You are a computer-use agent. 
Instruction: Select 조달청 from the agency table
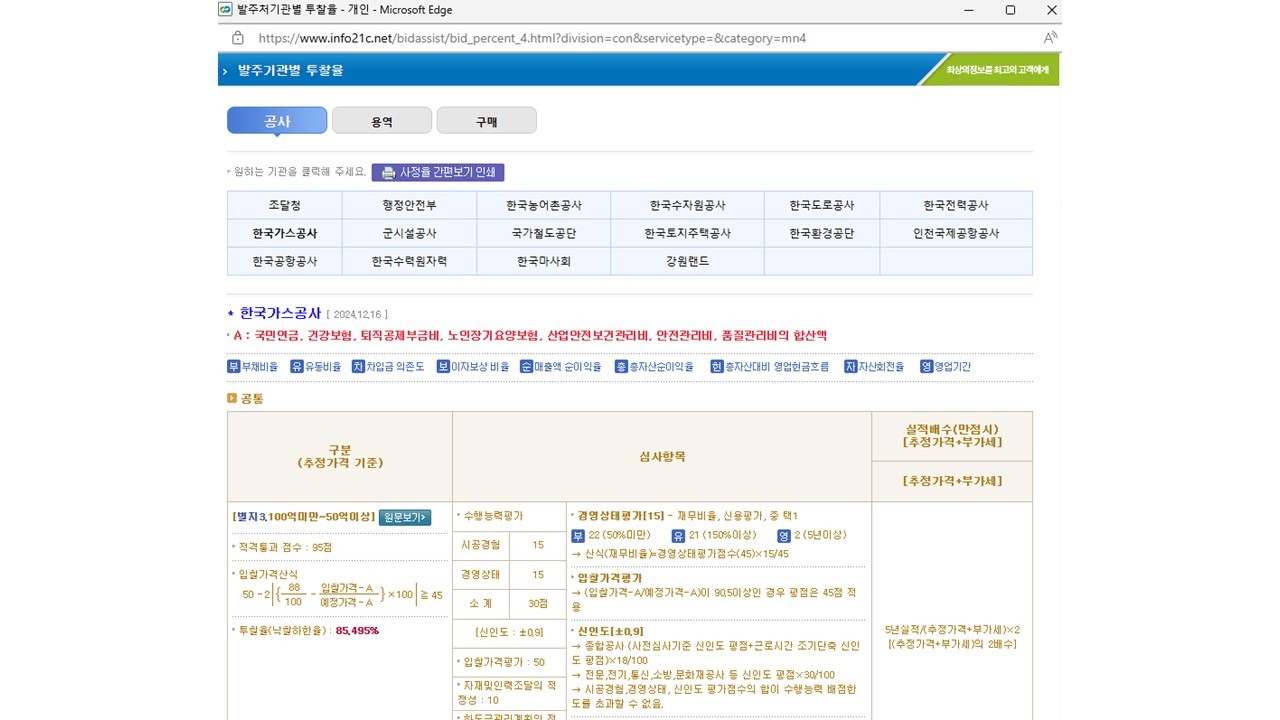pos(284,205)
